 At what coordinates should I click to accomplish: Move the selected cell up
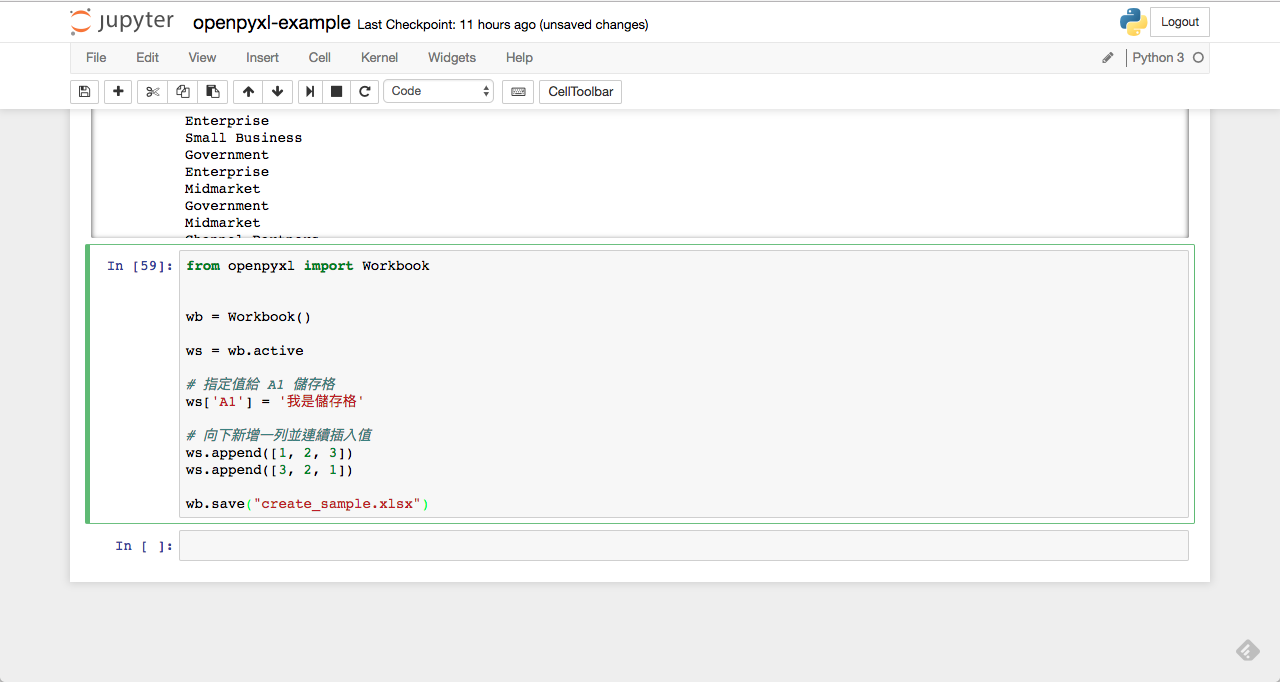click(247, 91)
